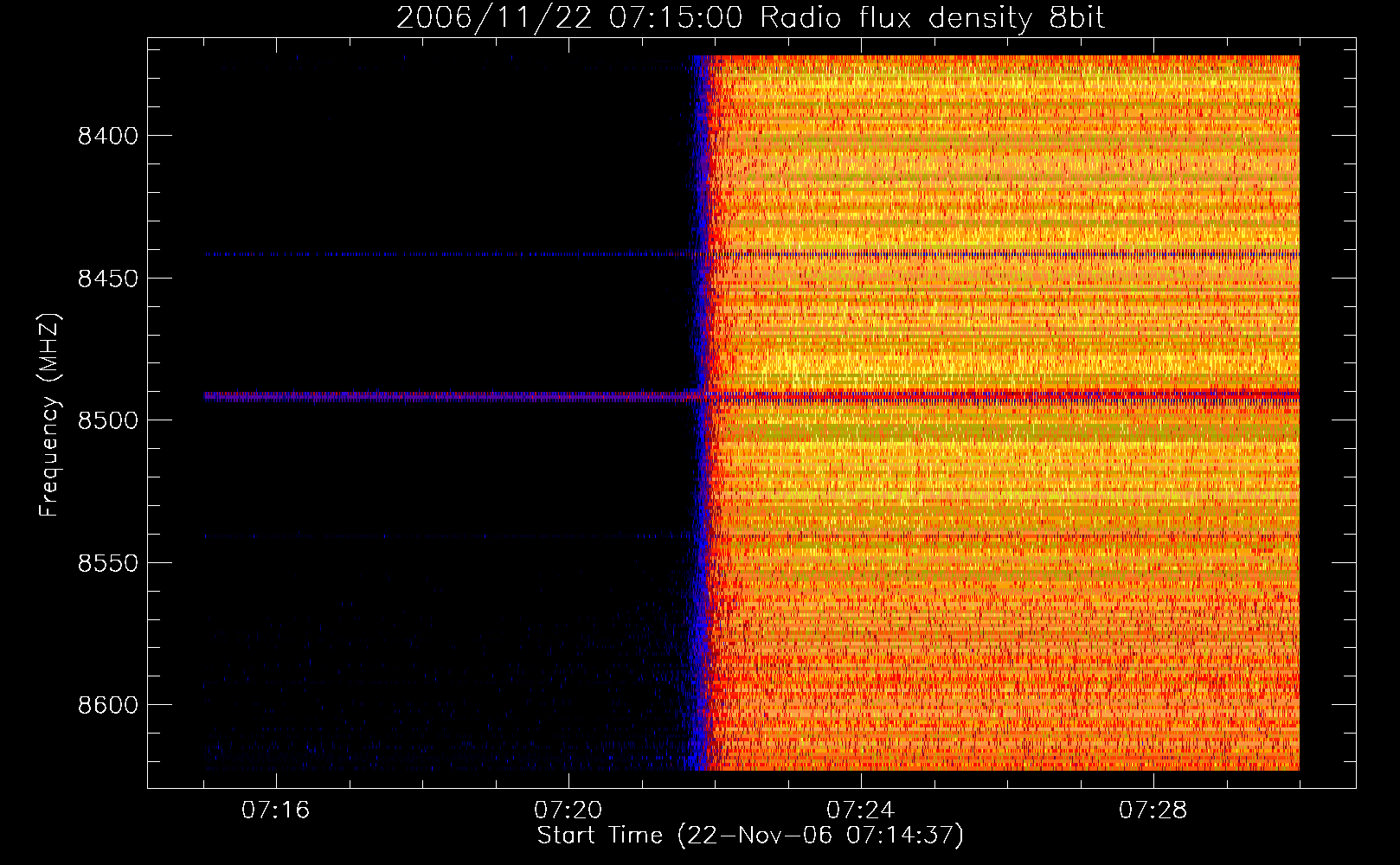The width and height of the screenshot is (1400, 865).
Task: Click the 07:16 time tick label
Action: 276,811
